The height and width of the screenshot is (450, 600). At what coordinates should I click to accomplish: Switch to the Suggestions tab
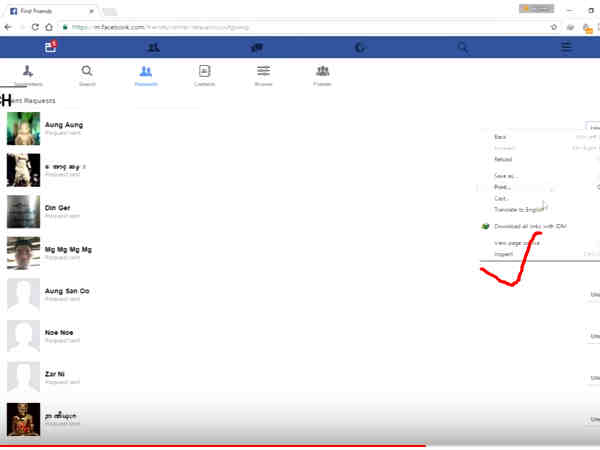point(28,75)
